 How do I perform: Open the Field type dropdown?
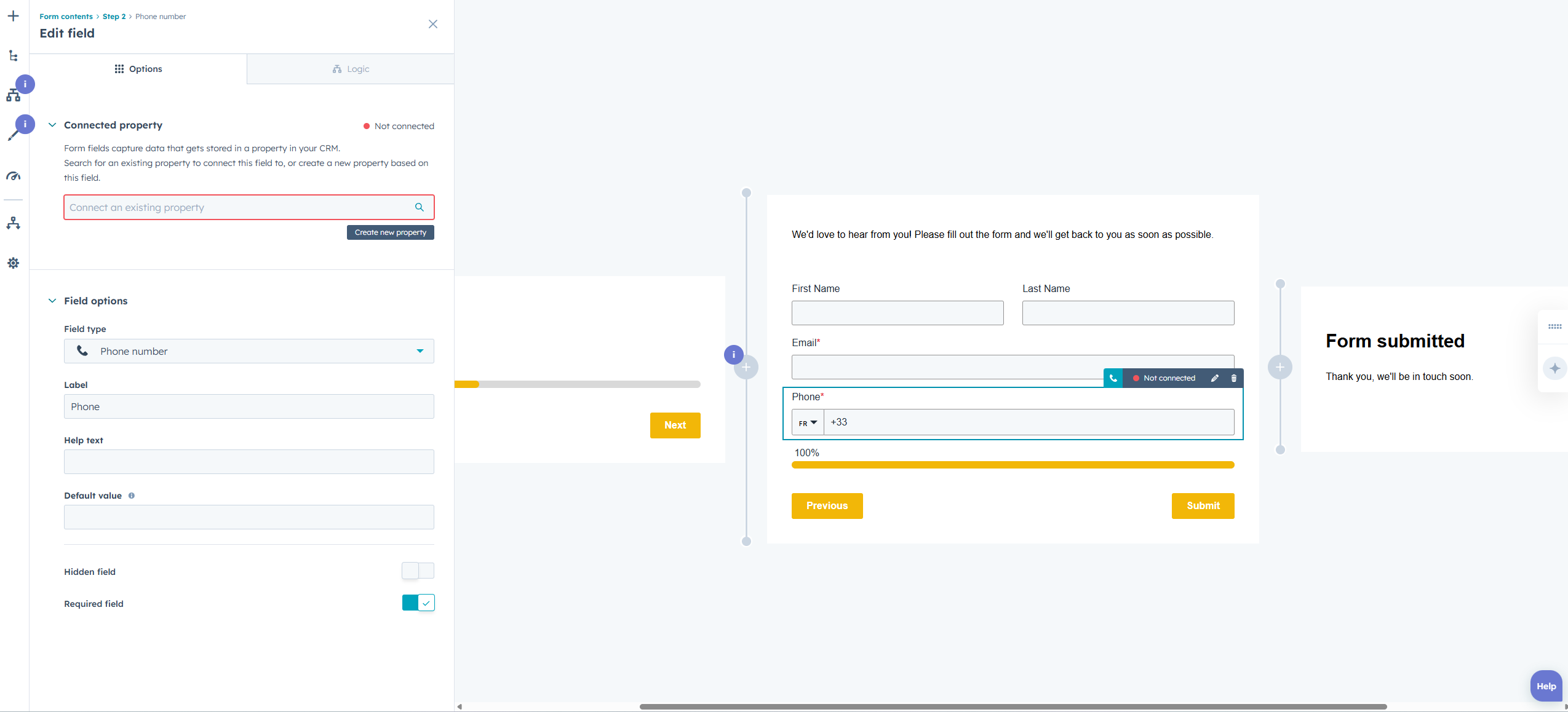(x=249, y=351)
